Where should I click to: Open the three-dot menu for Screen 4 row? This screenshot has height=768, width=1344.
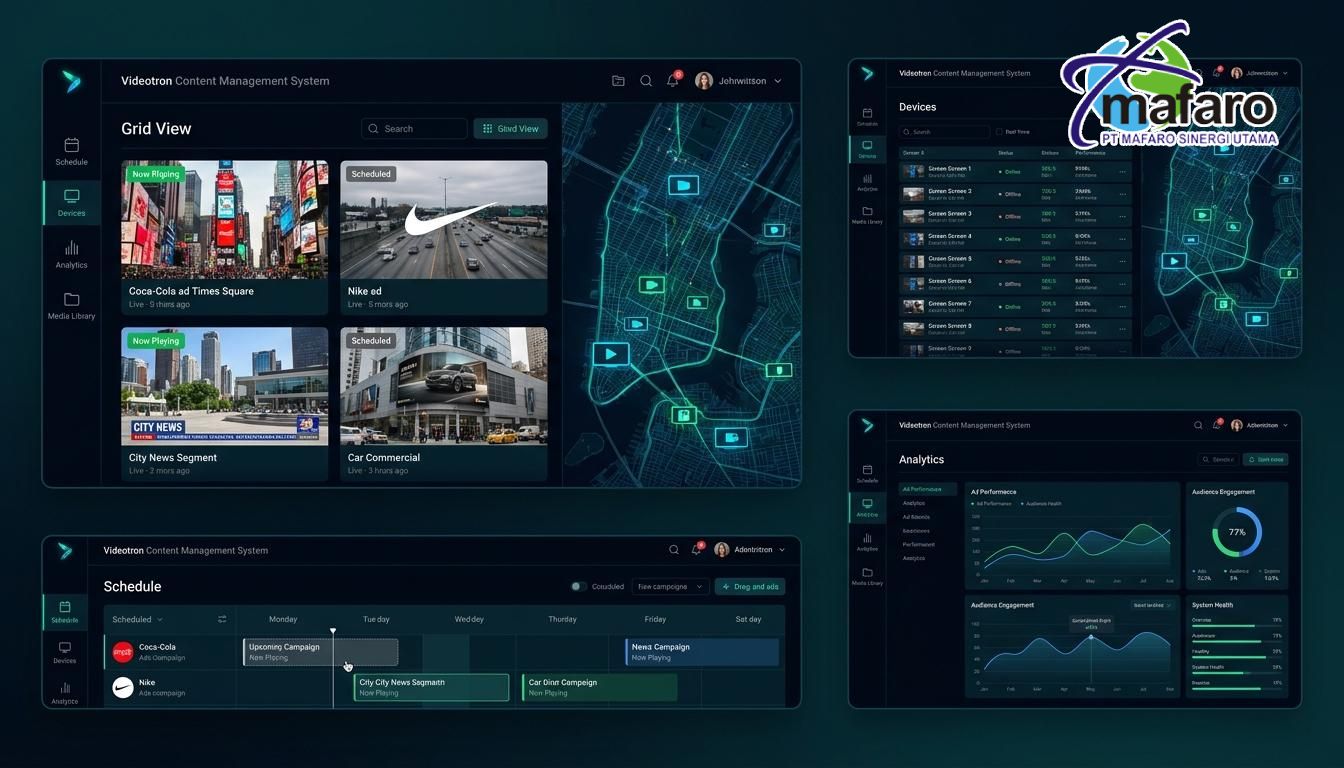(x=1122, y=239)
